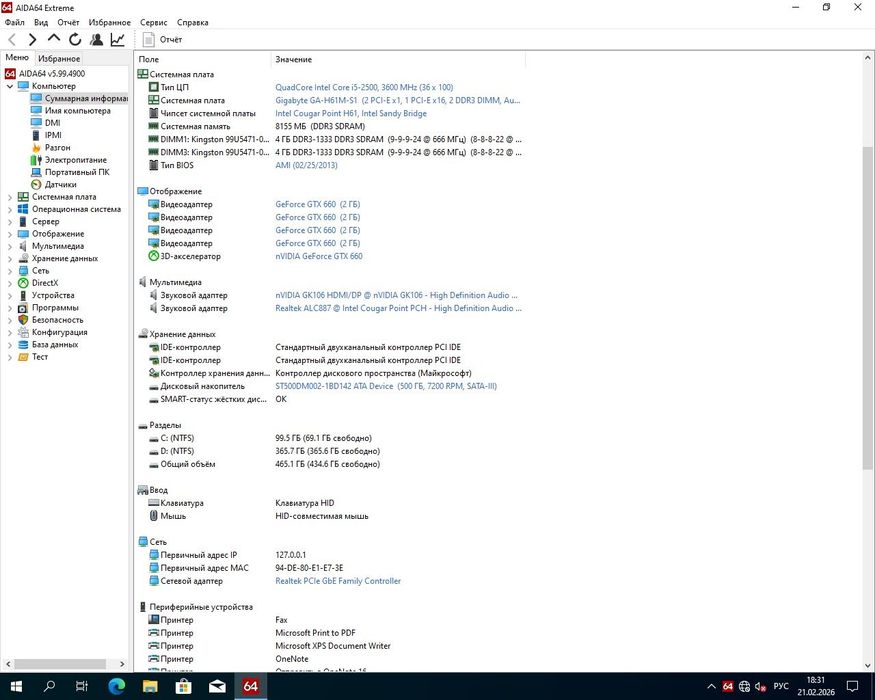Open the Realtek ALC887 audio adapter link
Screen dimensions: 875x700
point(398,308)
